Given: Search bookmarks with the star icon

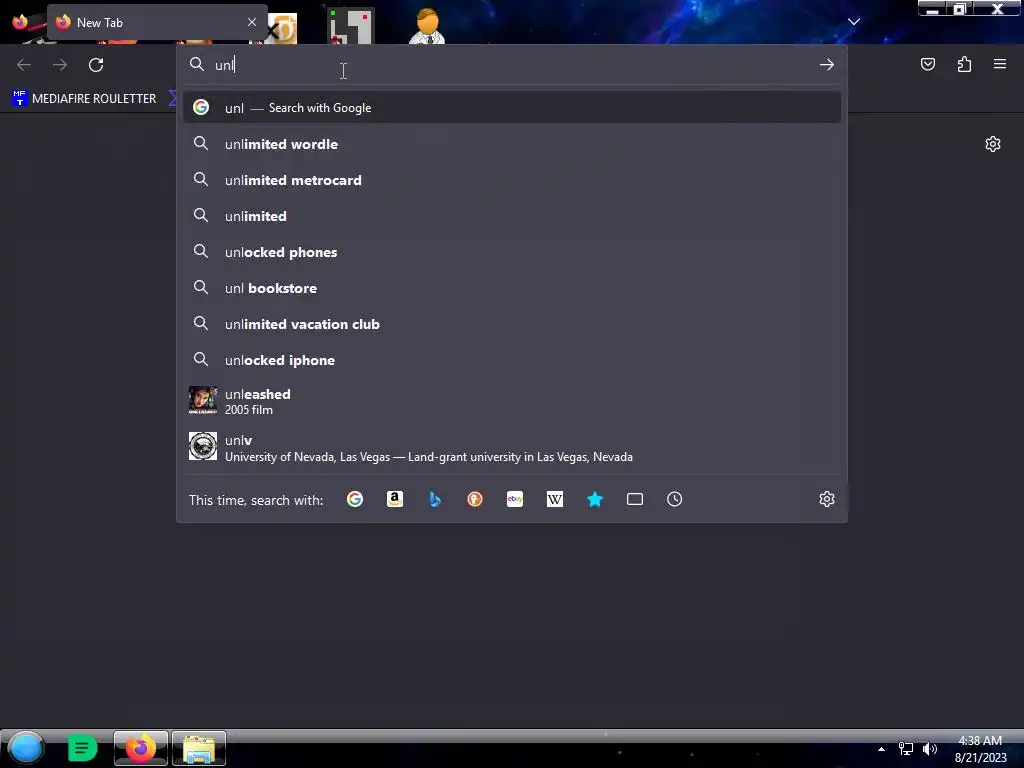Looking at the screenshot, I should 595,500.
